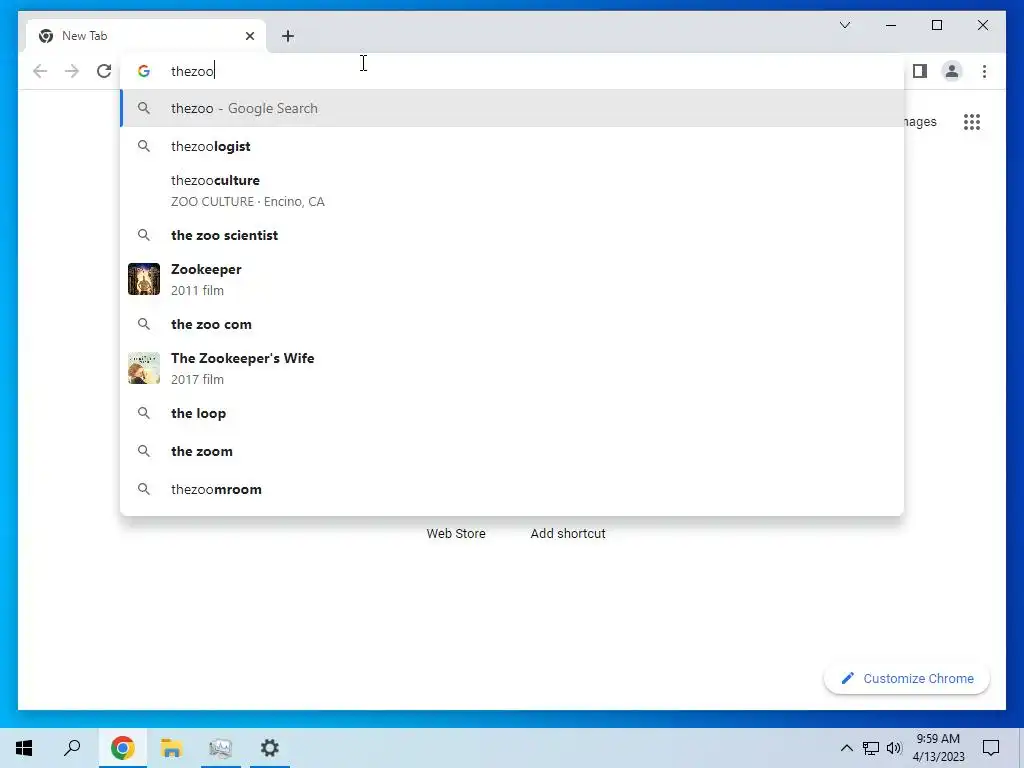The width and height of the screenshot is (1024, 768).
Task: Click Add shortcut
Action: pyautogui.click(x=568, y=534)
